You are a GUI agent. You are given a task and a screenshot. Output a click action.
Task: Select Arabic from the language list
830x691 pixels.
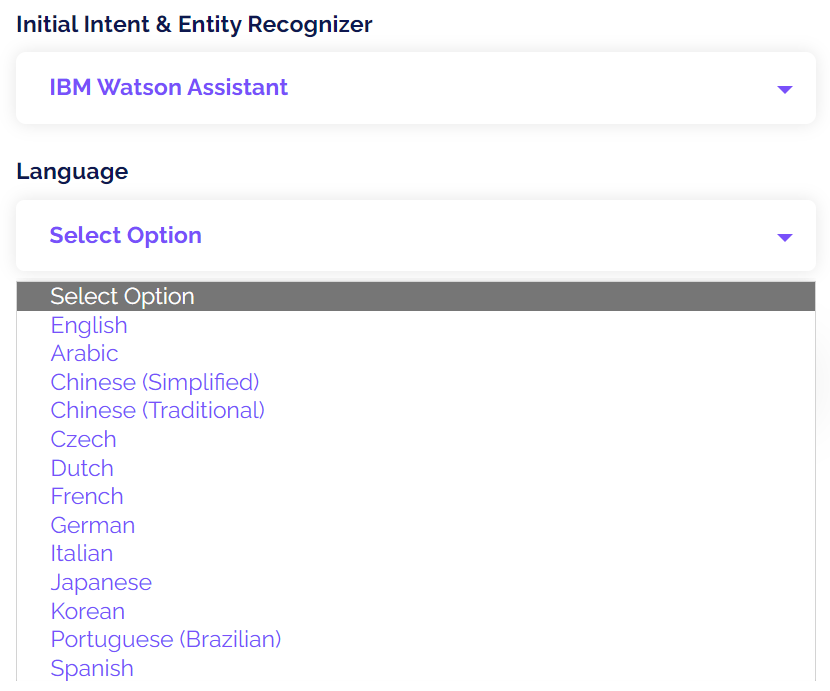tap(84, 353)
